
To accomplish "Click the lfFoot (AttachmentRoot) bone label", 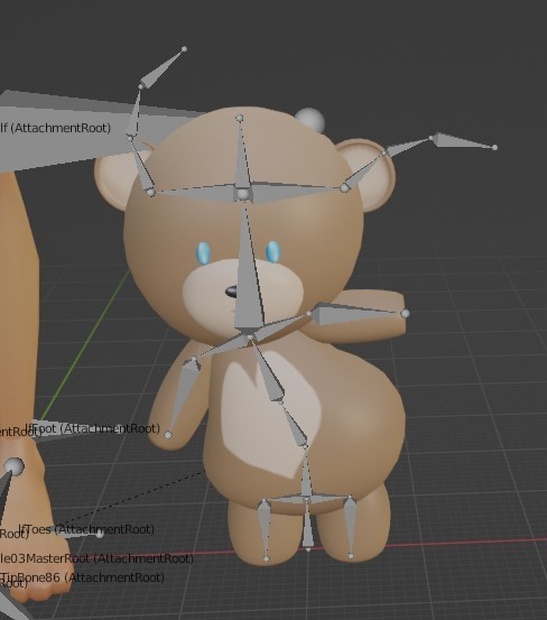I will coord(93,428).
